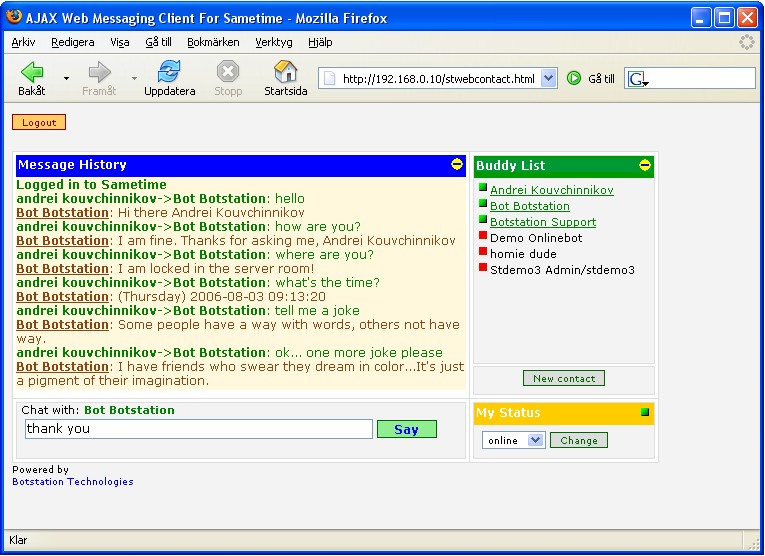Open the Arkiv menu

pyautogui.click(x=23, y=42)
